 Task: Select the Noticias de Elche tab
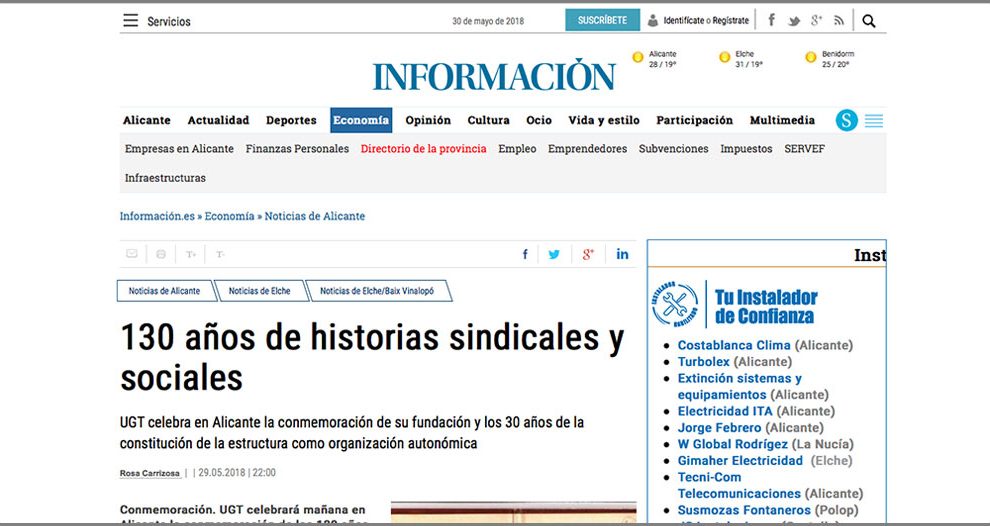coord(259,291)
